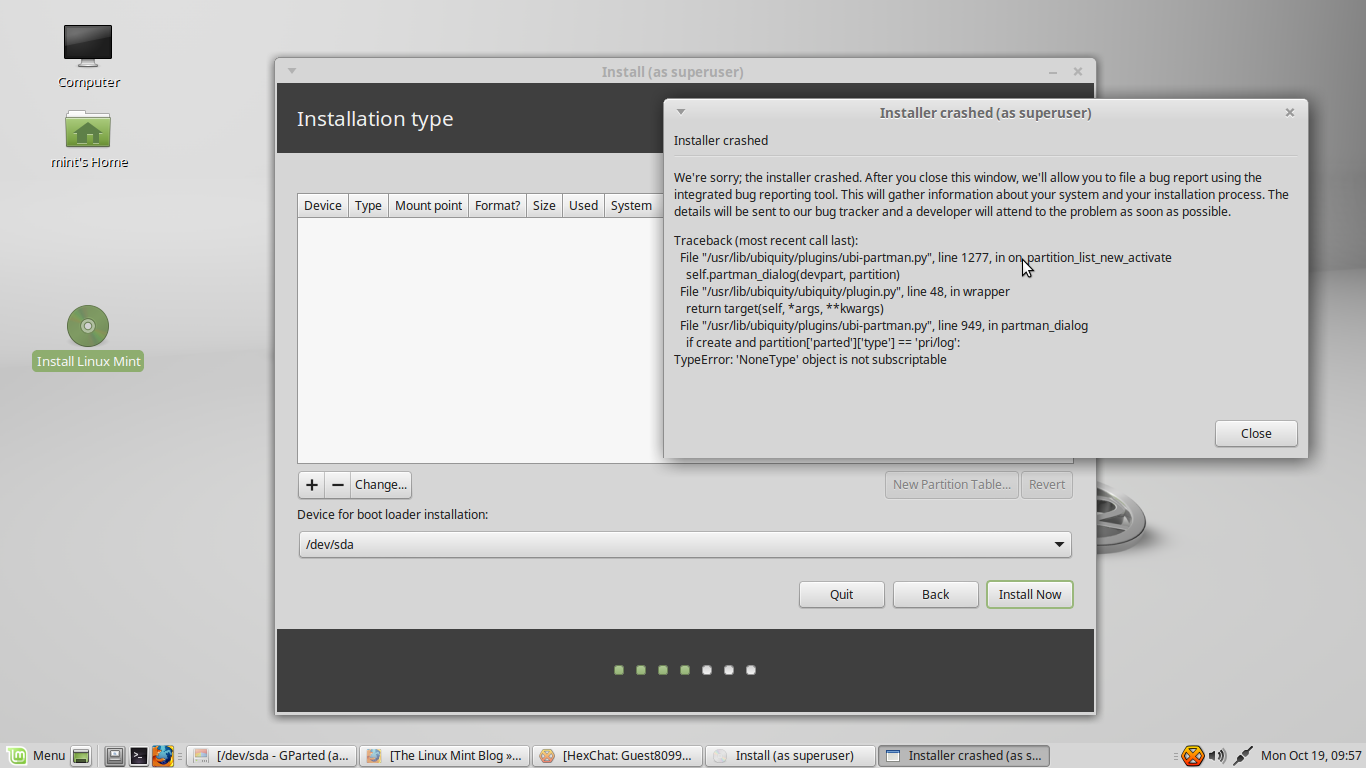Open the Mint Menu button
1366x768 pixels.
point(36,755)
